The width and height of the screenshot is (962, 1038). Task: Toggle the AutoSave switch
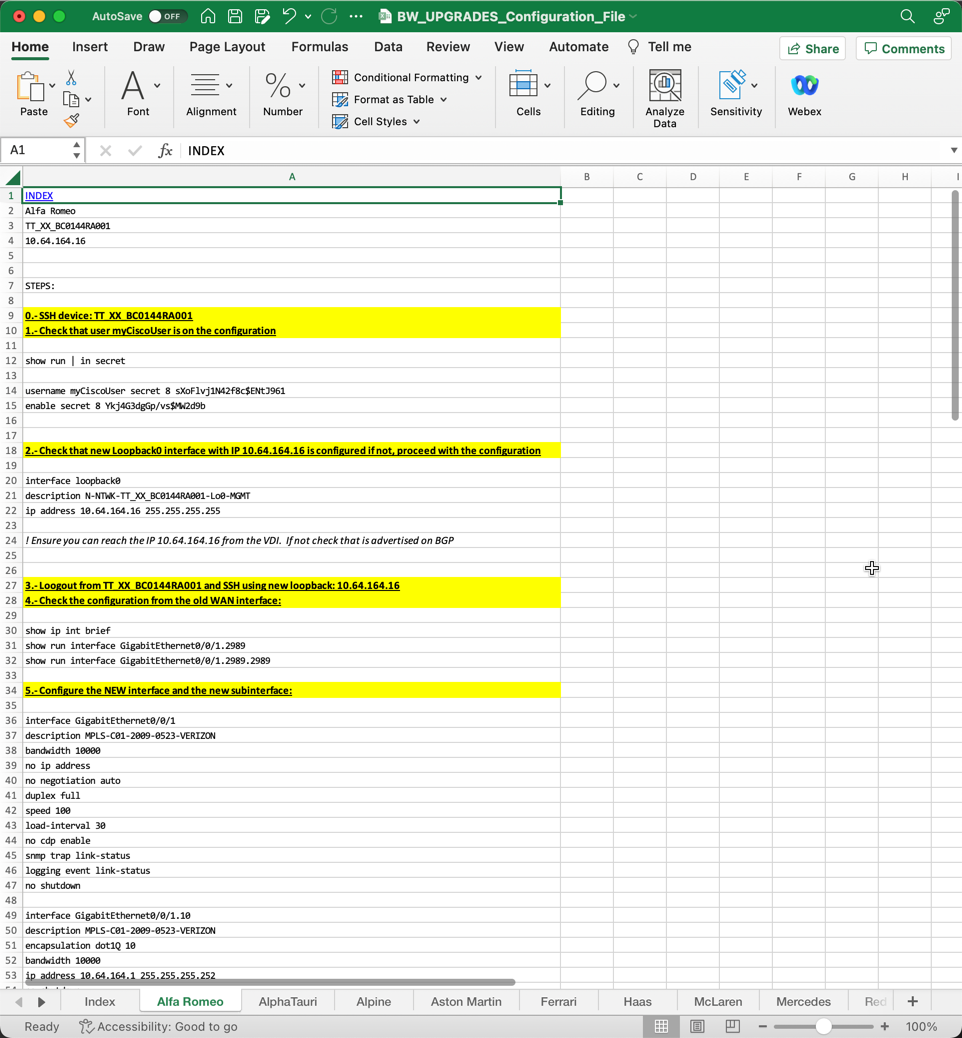[168, 17]
